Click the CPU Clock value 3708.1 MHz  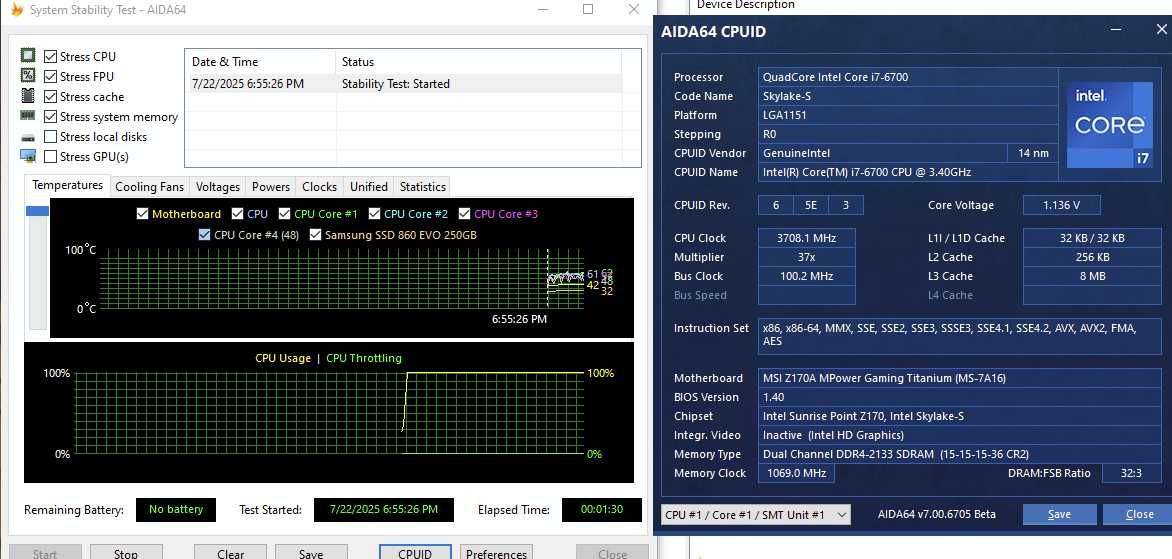click(x=806, y=238)
